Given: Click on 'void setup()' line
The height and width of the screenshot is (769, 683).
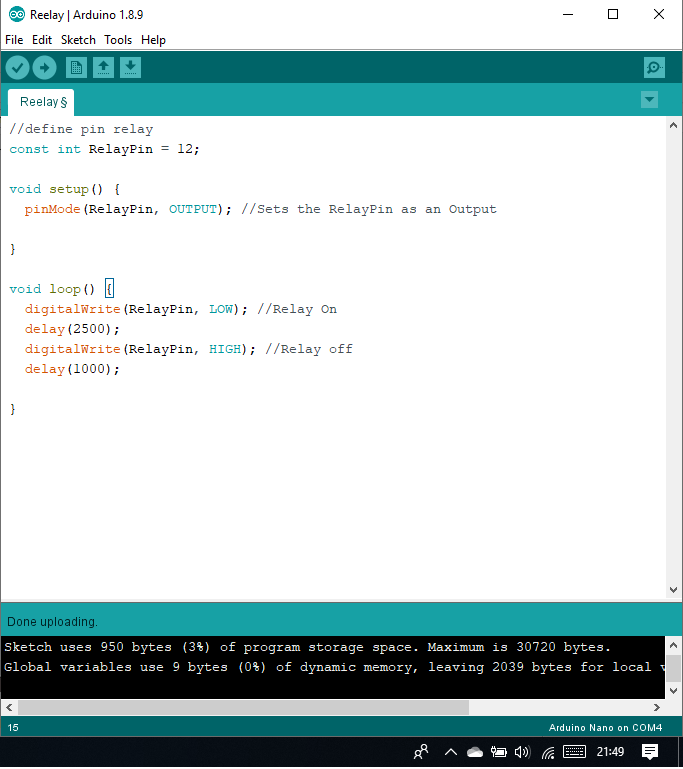Looking at the screenshot, I should click(x=65, y=189).
